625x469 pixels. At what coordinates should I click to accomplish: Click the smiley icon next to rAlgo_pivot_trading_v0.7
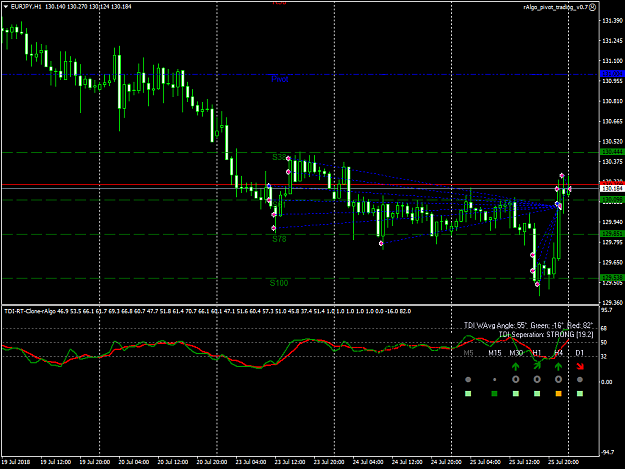click(593, 7)
